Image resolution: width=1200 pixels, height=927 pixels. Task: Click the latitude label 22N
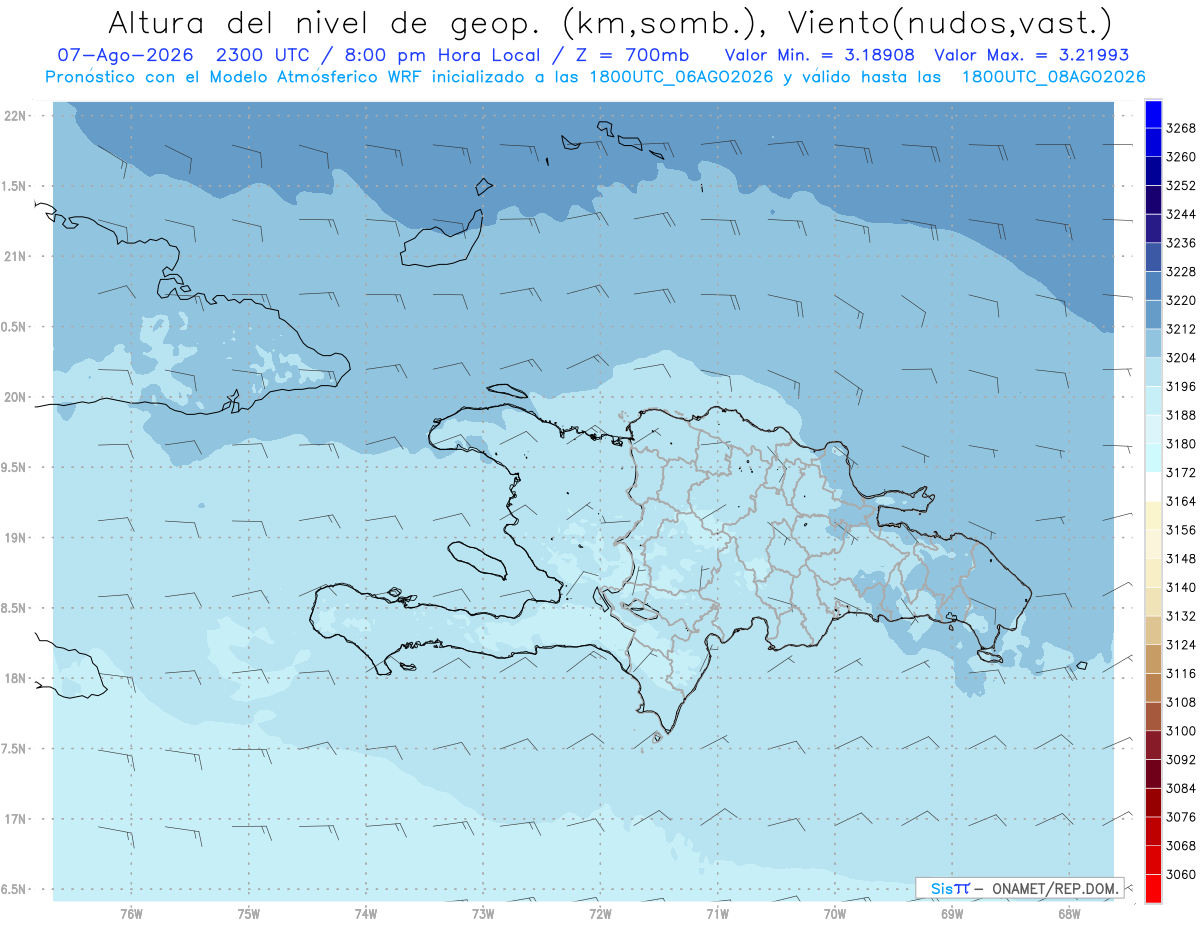pos(15,115)
